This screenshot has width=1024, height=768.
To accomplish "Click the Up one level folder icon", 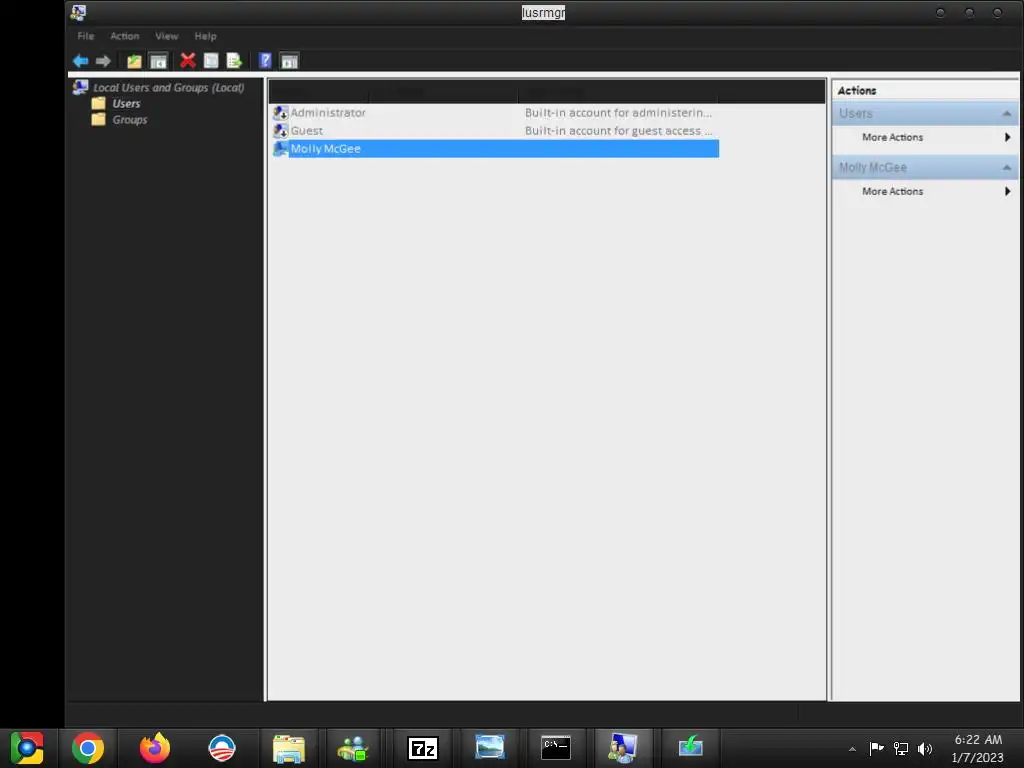I will [x=134, y=61].
